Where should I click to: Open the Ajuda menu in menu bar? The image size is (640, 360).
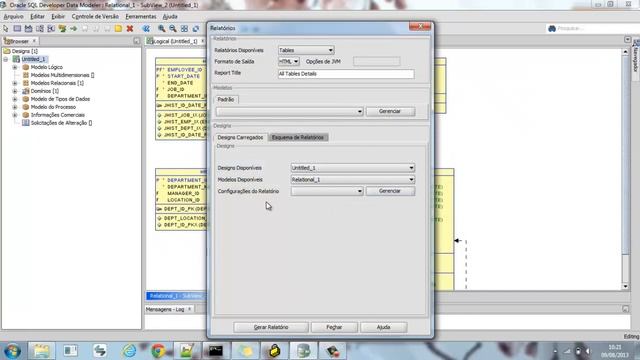click(x=170, y=16)
